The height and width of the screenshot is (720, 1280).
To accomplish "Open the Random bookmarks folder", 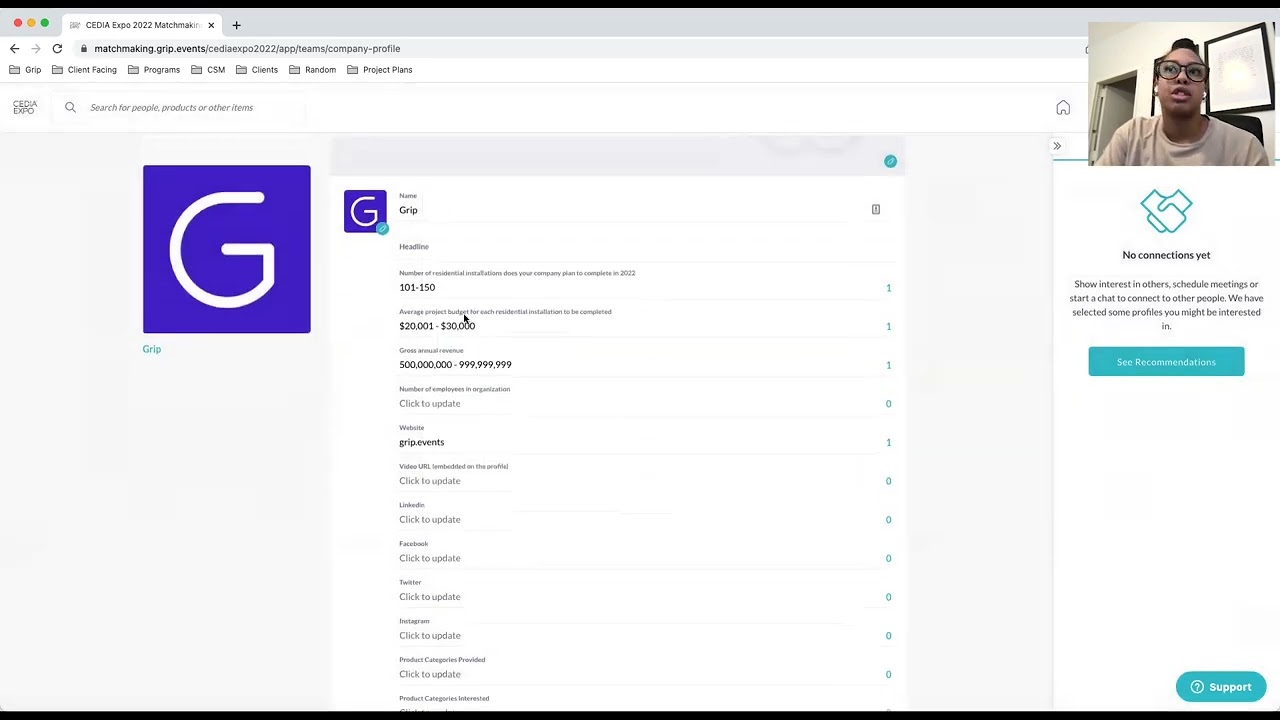I will (313, 70).
